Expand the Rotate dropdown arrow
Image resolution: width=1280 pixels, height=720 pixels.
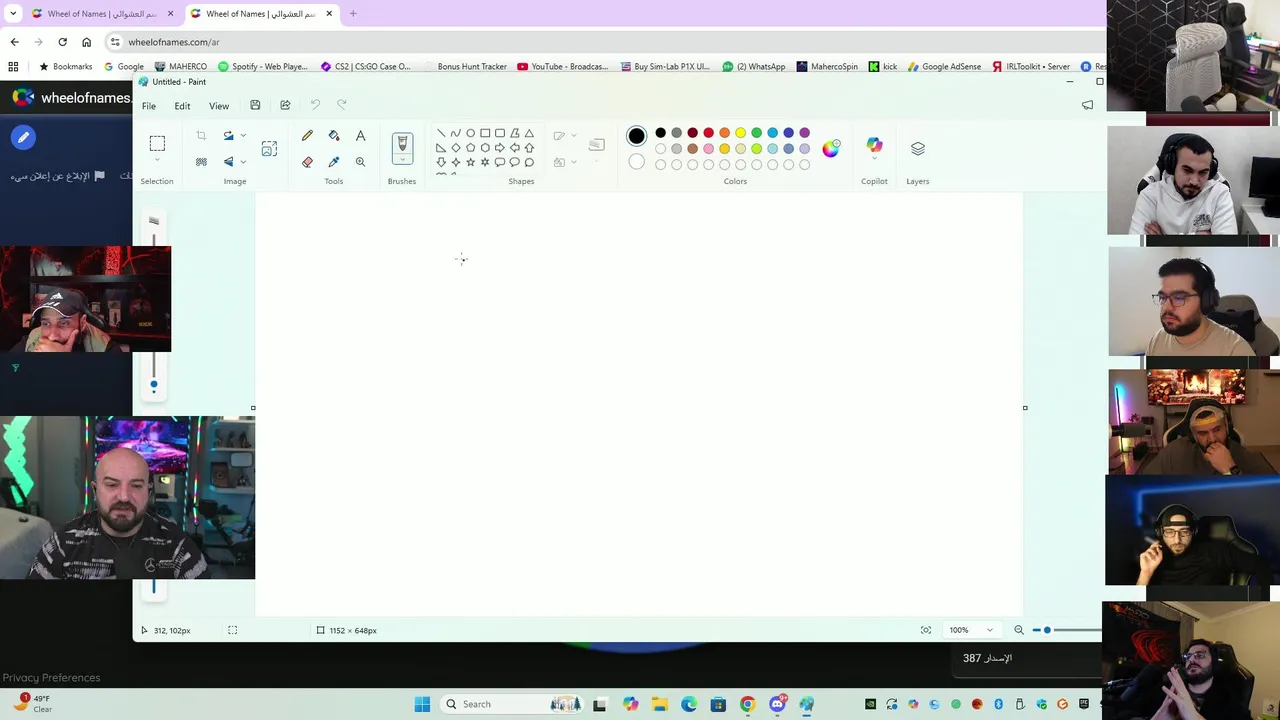[x=242, y=136]
